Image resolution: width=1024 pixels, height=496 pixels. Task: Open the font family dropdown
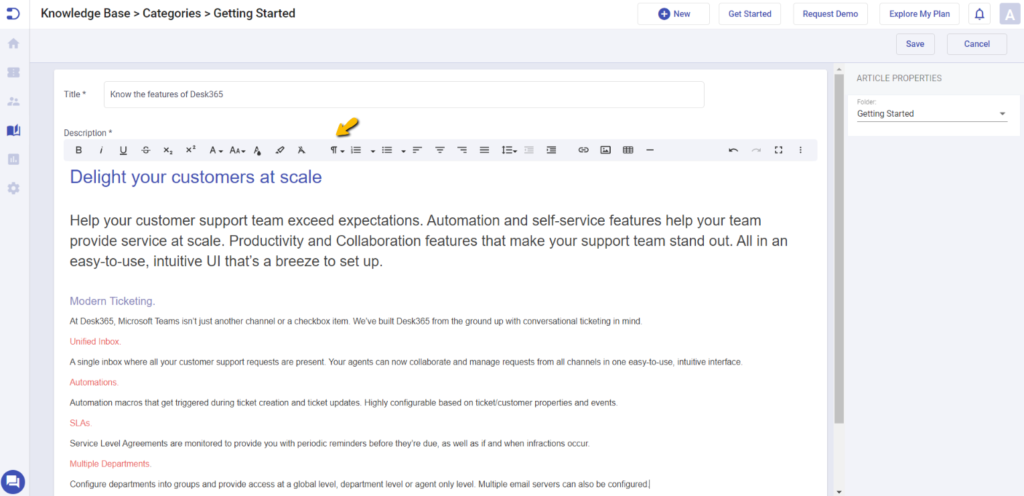[x=216, y=150]
